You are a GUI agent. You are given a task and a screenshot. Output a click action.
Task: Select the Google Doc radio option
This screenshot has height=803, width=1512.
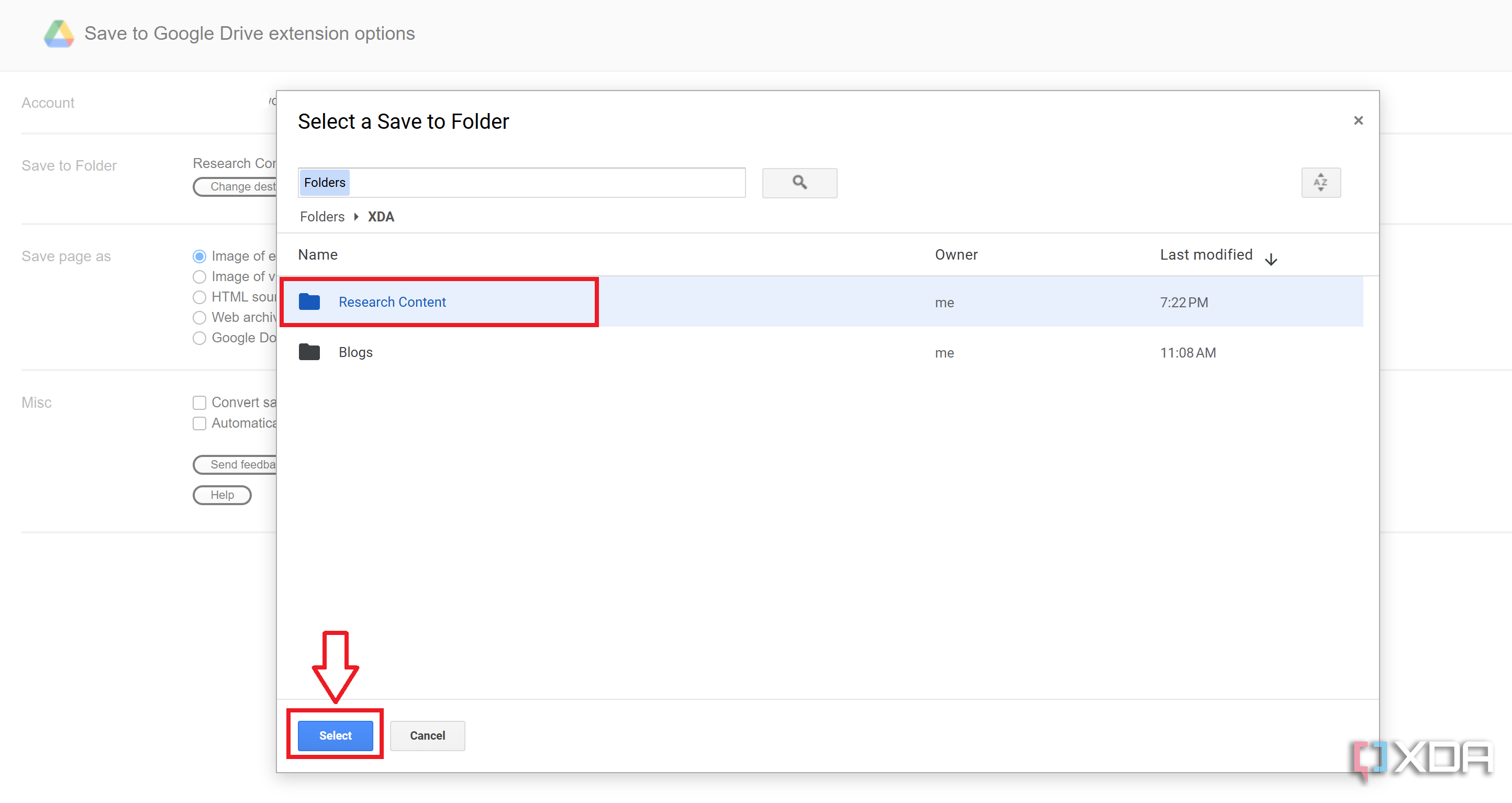click(199, 338)
